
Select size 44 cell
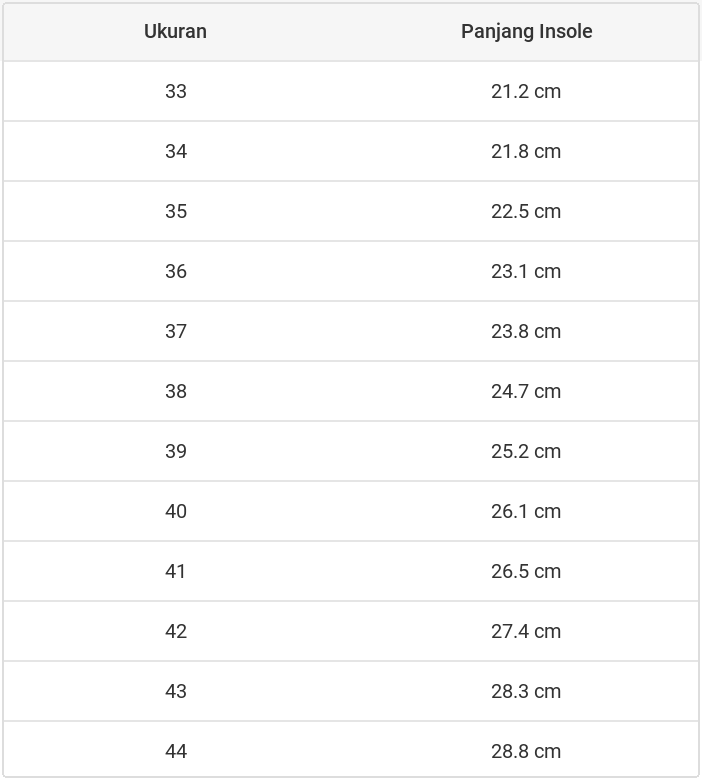tap(176, 751)
